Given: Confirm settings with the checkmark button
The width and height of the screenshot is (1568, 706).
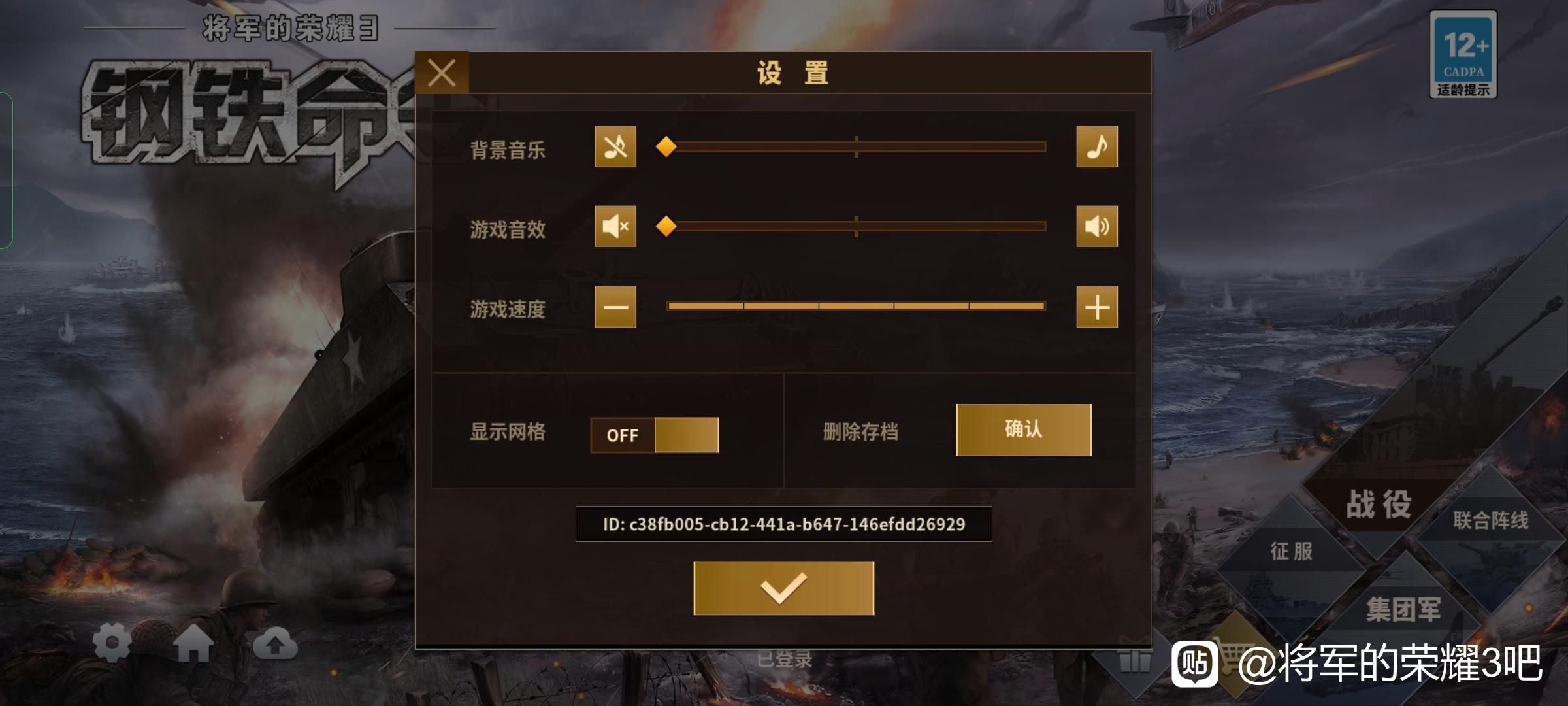Looking at the screenshot, I should point(783,588).
